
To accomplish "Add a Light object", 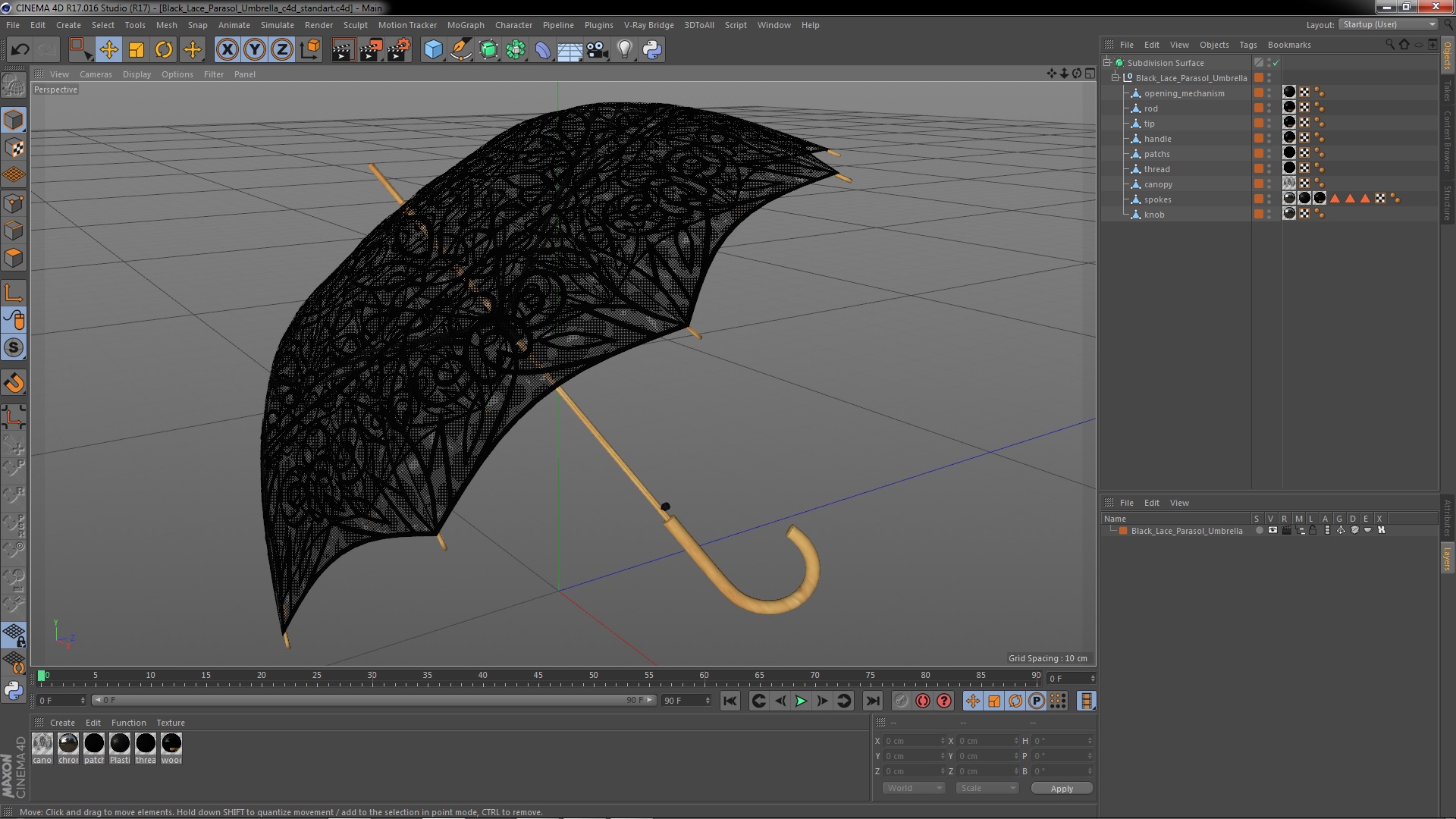I will [625, 50].
